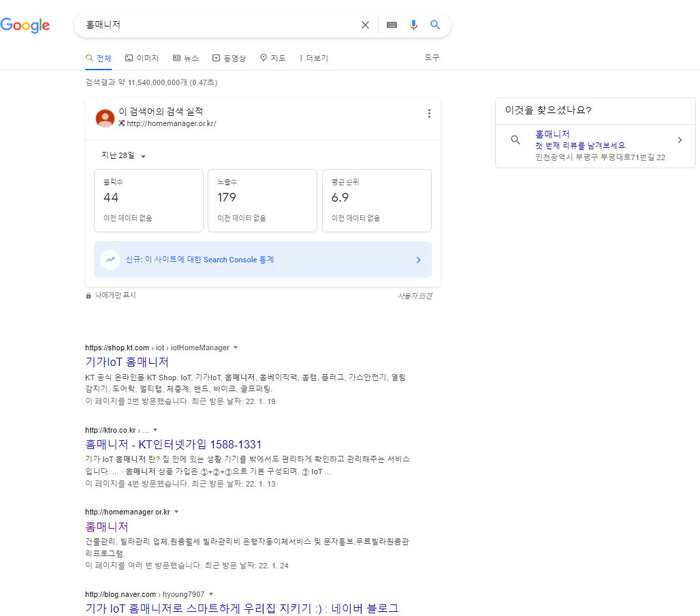Viewport: 700px width, 616px height.
Task: Click the 클릭수 44 stat card
Action: (149, 200)
